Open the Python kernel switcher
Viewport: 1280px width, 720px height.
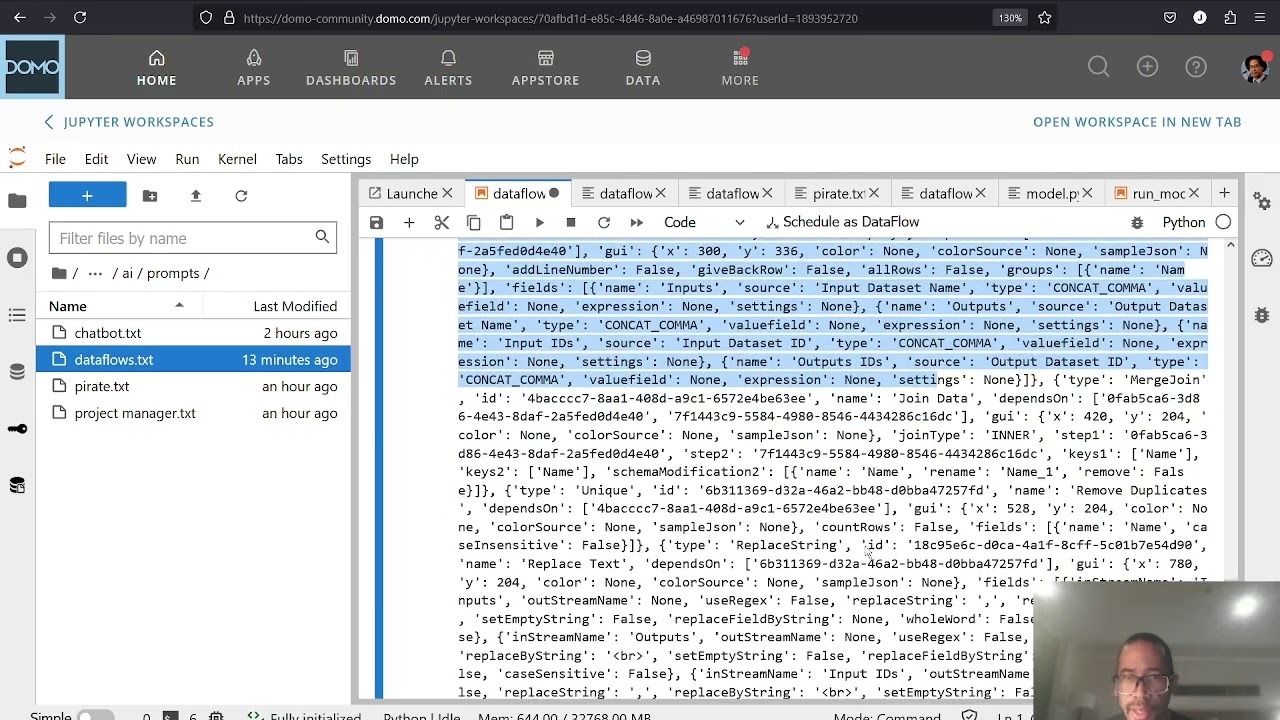click(1184, 223)
